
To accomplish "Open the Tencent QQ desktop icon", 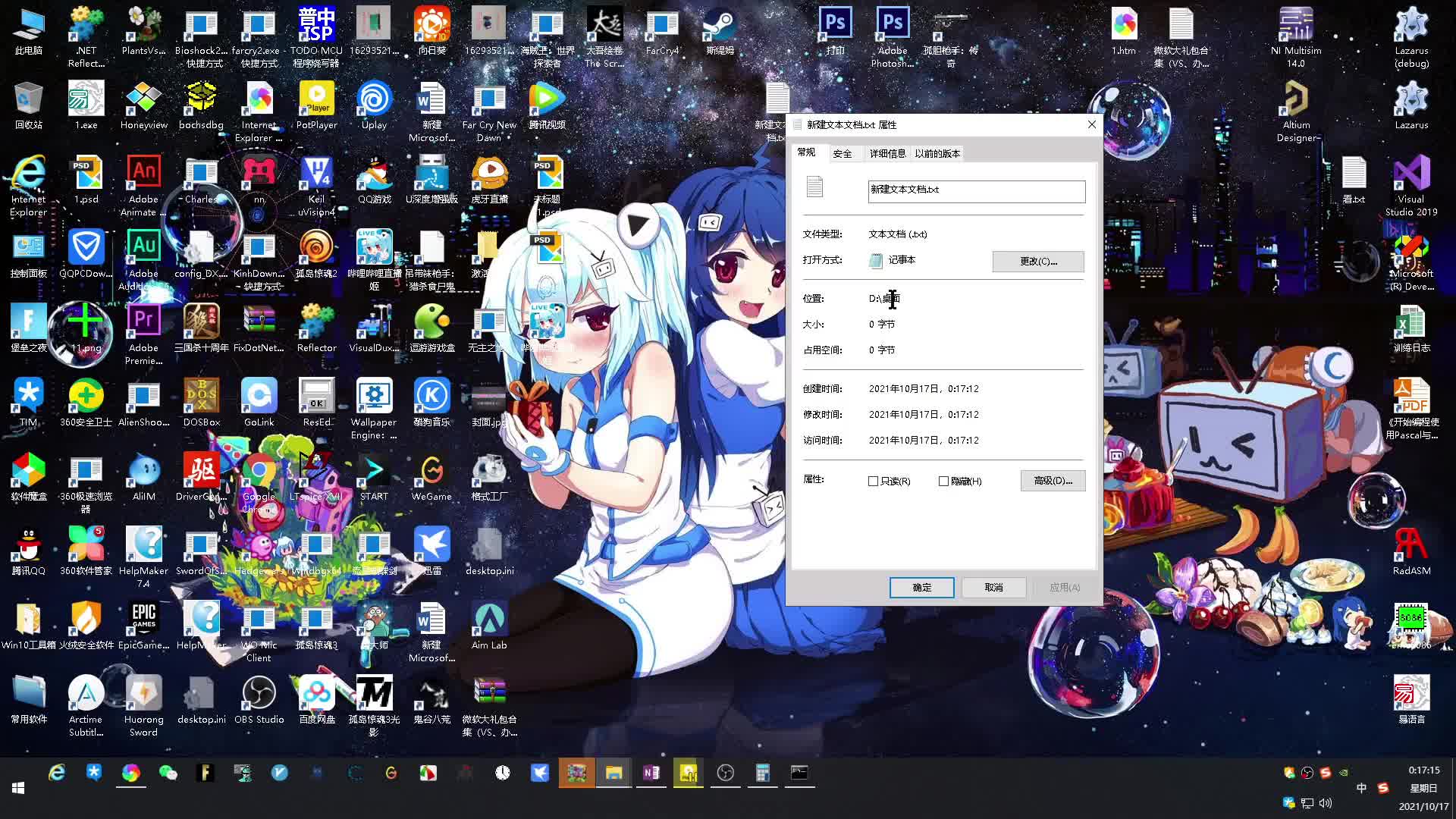I will pos(28,552).
